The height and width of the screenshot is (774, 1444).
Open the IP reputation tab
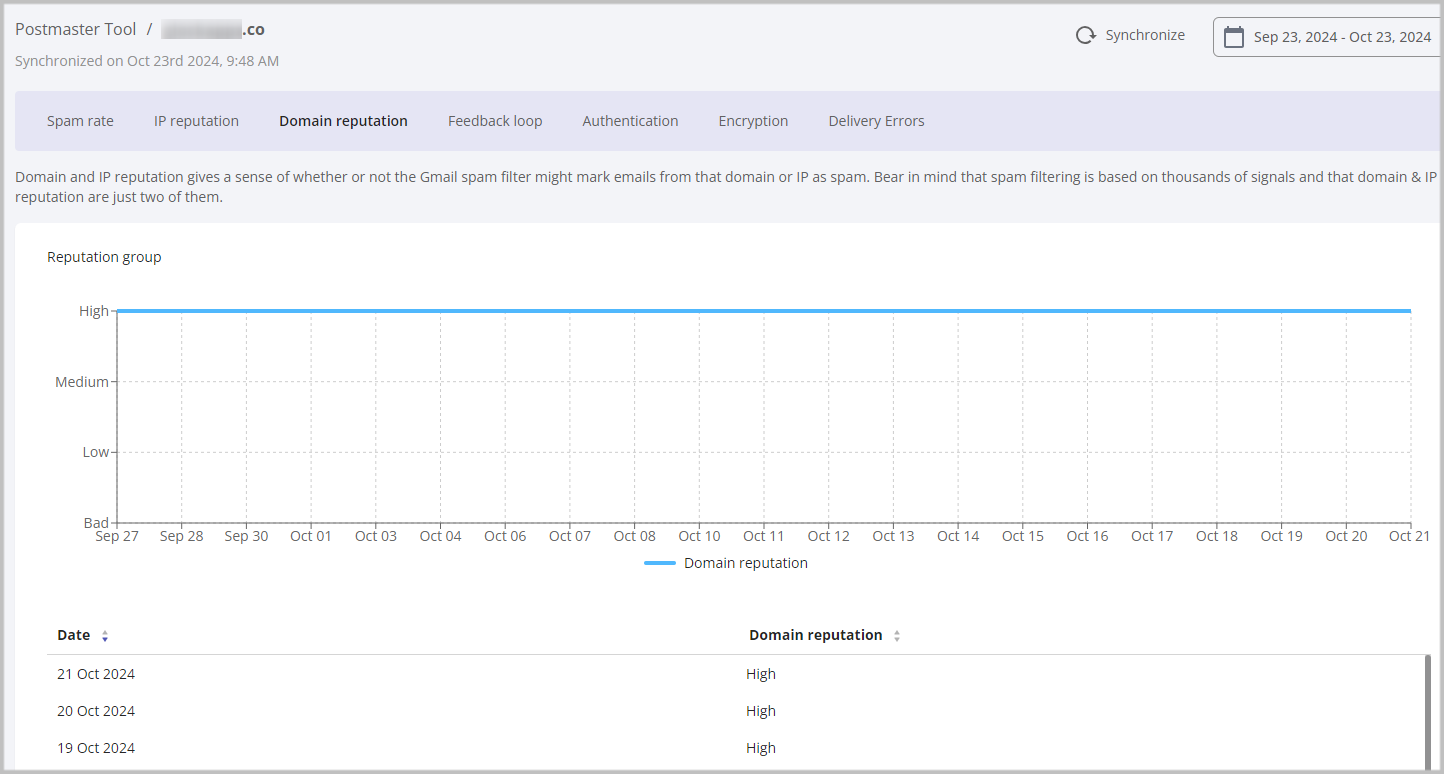point(196,121)
